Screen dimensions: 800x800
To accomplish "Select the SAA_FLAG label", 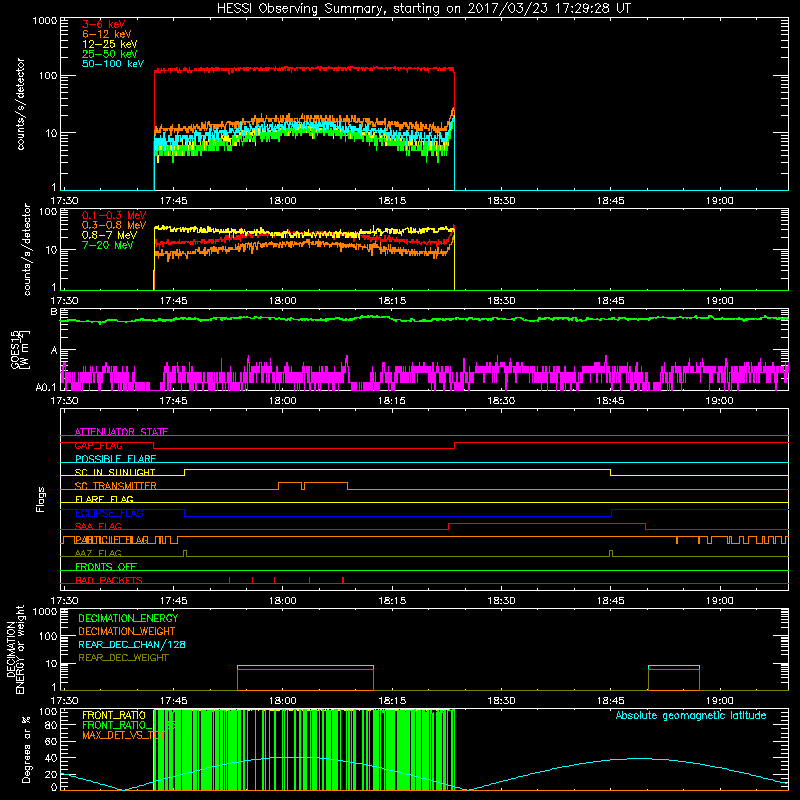I will pyautogui.click(x=98, y=527).
